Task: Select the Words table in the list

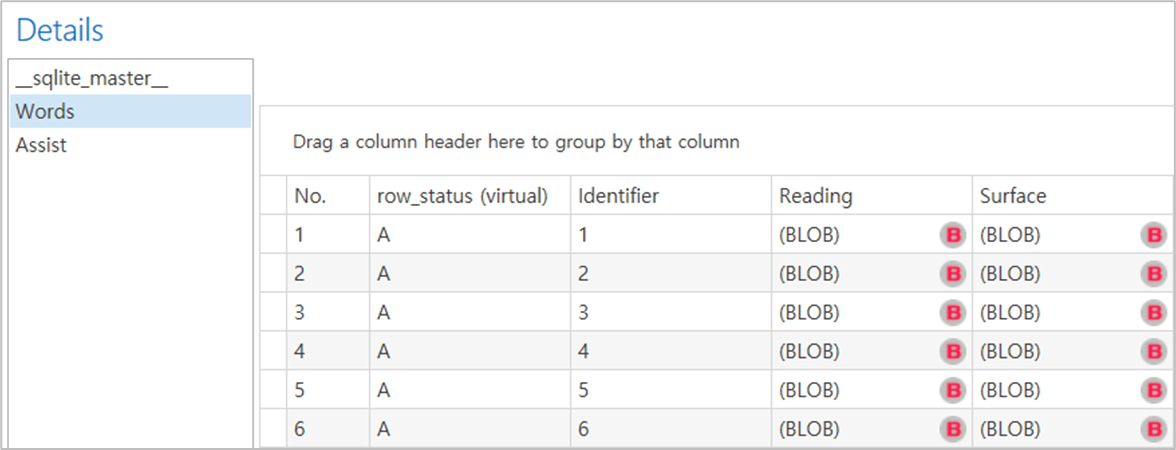Action: point(45,111)
